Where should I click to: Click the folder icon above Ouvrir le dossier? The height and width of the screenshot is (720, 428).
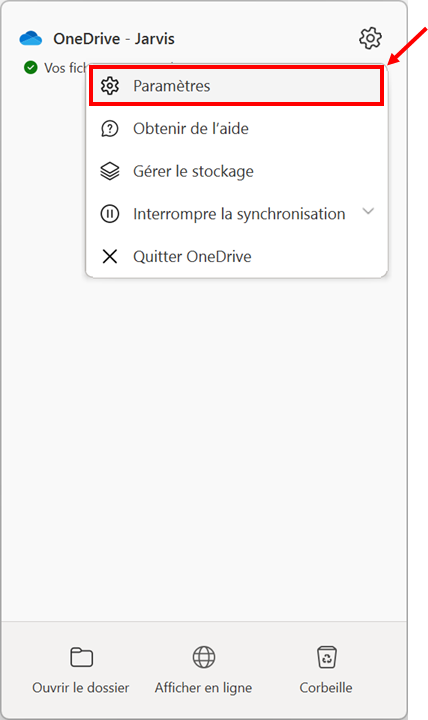click(x=81, y=657)
